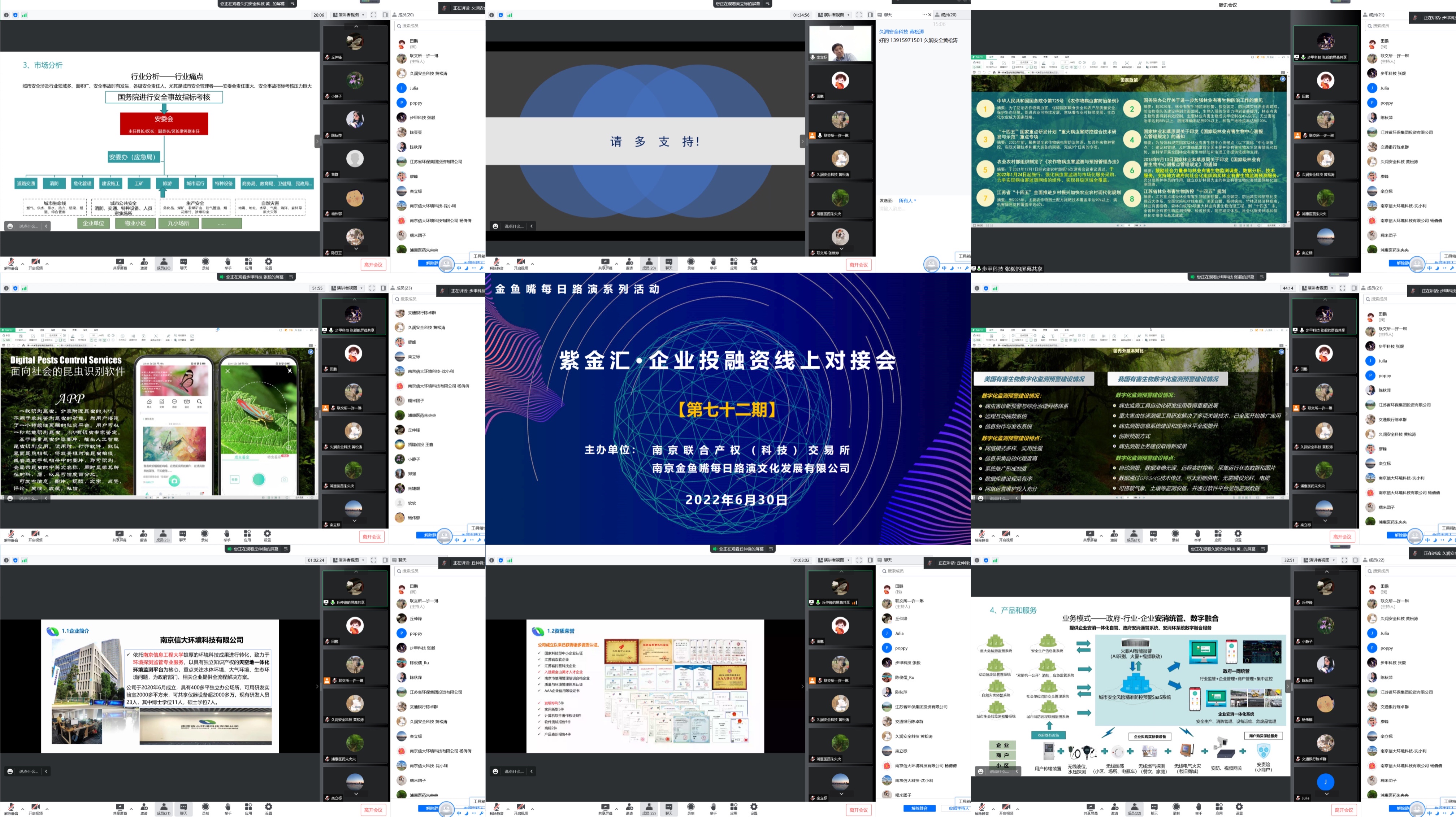Check the network signal icon in the 01:34:56 window

[x=510, y=15]
